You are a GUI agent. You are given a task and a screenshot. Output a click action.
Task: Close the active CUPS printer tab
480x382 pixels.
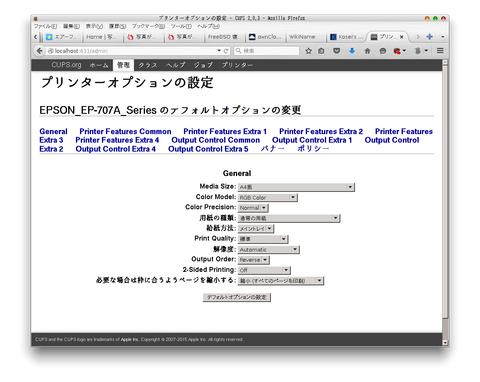402,37
